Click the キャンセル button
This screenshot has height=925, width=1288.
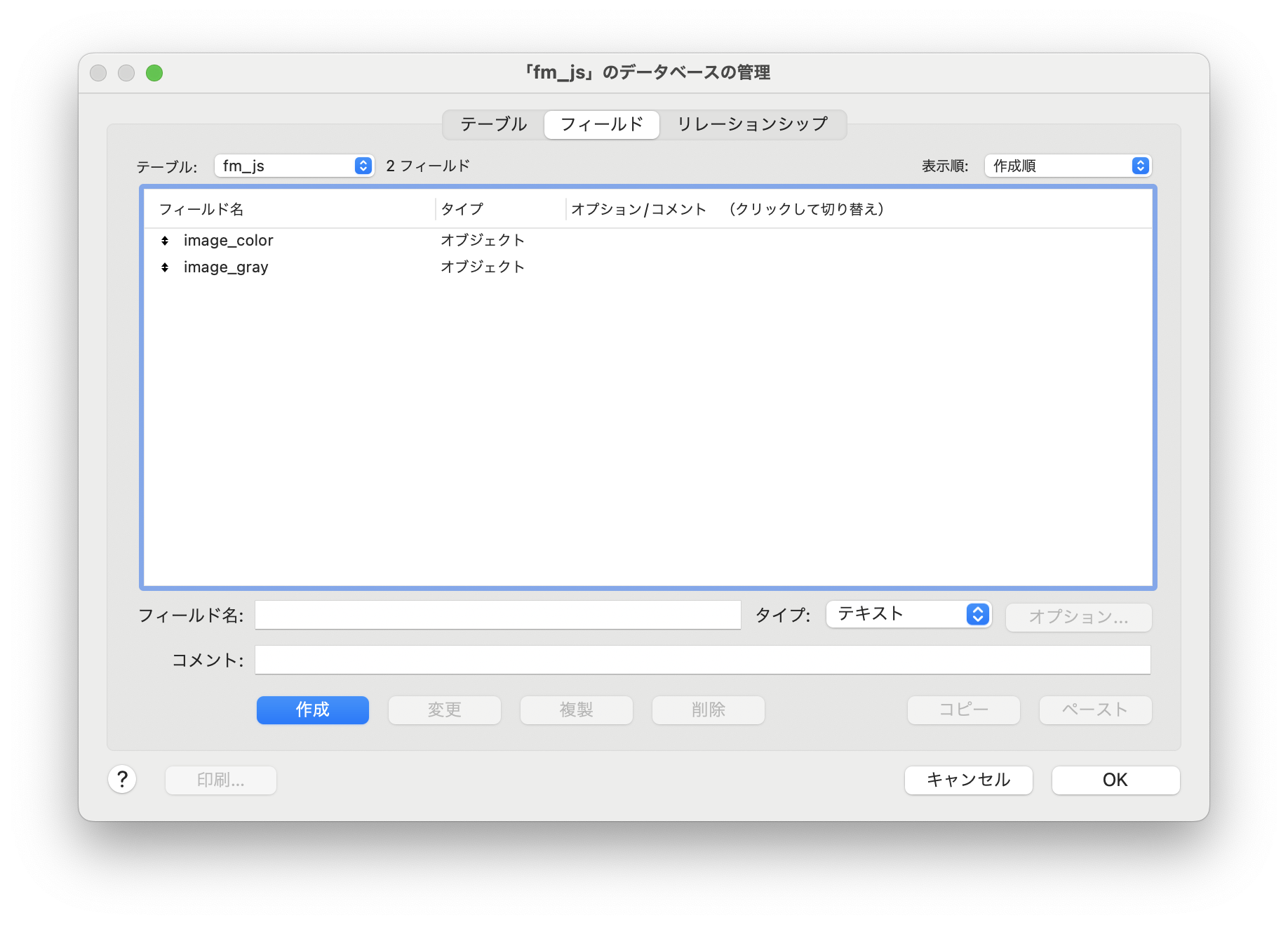pyautogui.click(x=968, y=780)
